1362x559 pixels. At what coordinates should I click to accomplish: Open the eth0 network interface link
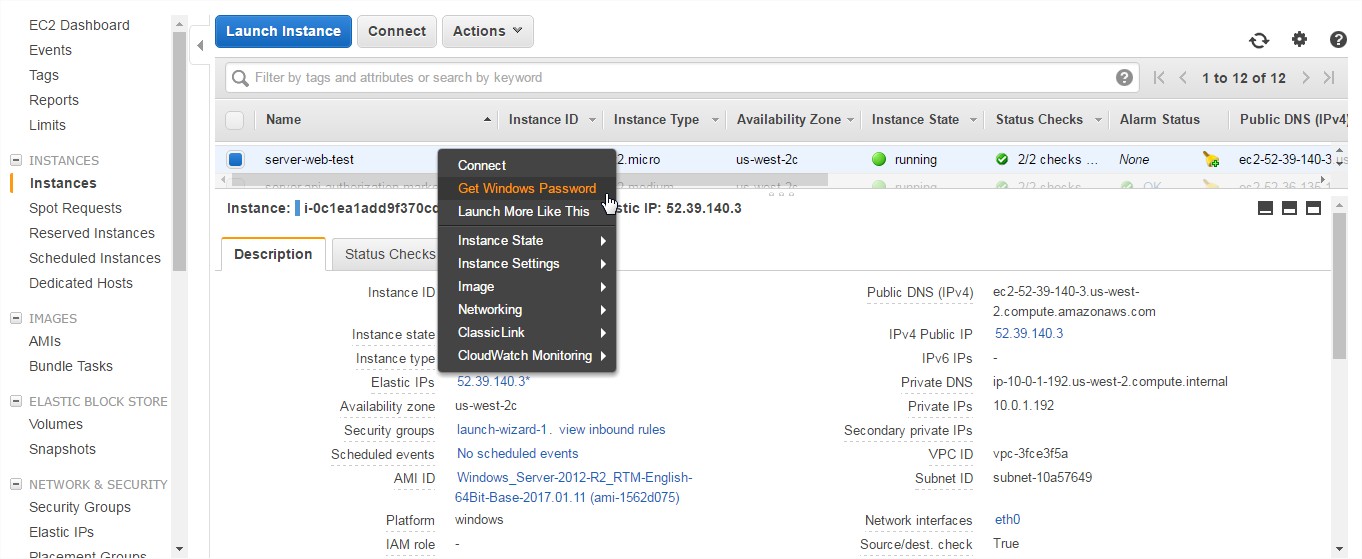[x=1007, y=520]
